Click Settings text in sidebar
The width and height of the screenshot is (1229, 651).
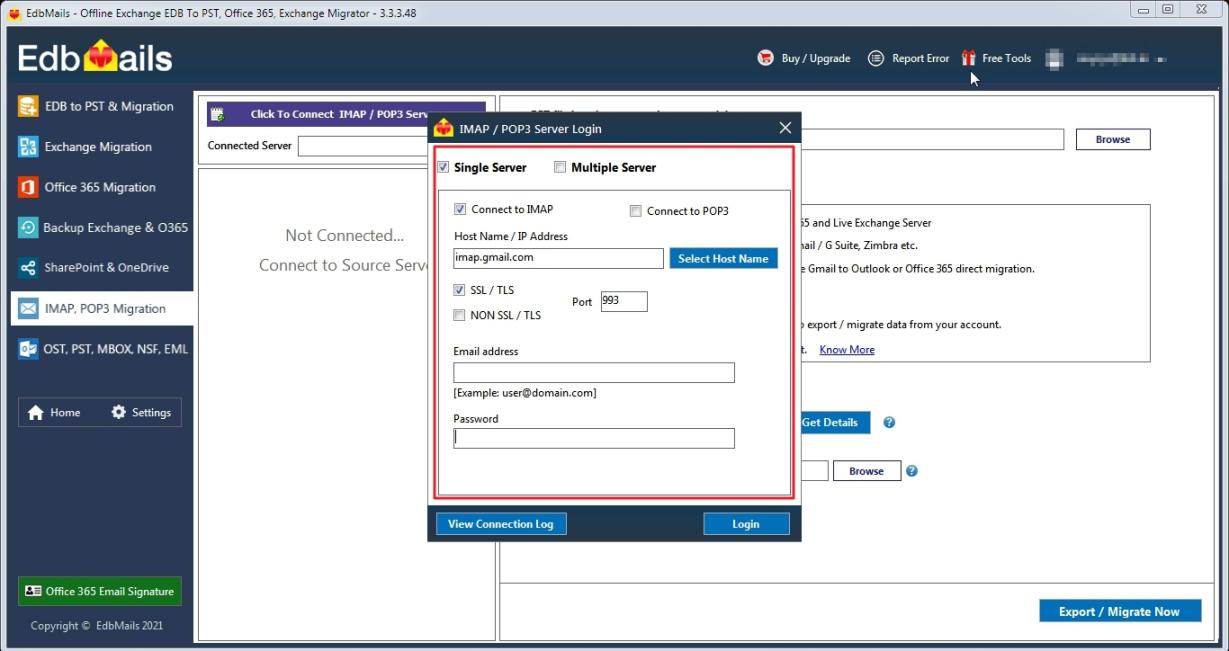(151, 412)
